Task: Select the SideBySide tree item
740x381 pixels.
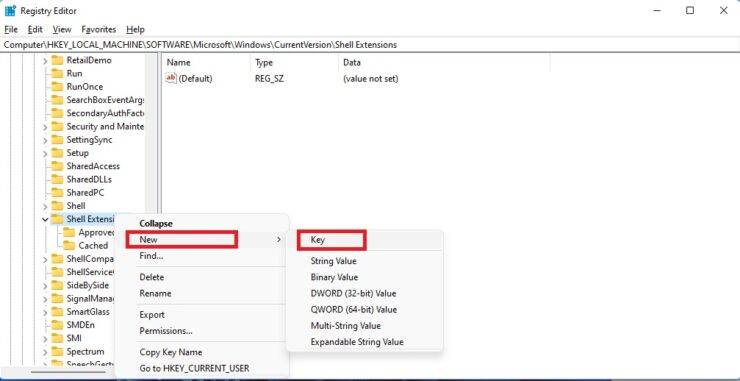Action: click(87, 285)
